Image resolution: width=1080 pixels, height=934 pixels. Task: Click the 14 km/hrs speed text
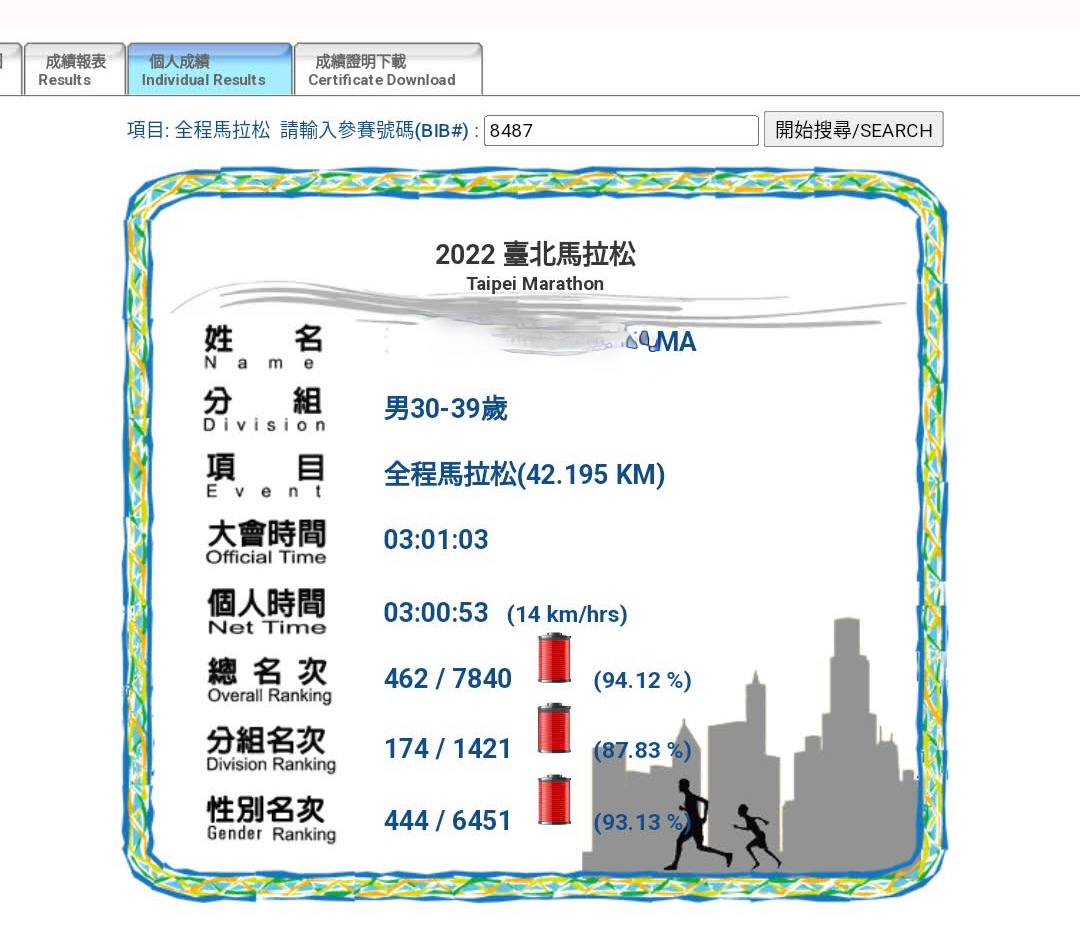coord(567,614)
